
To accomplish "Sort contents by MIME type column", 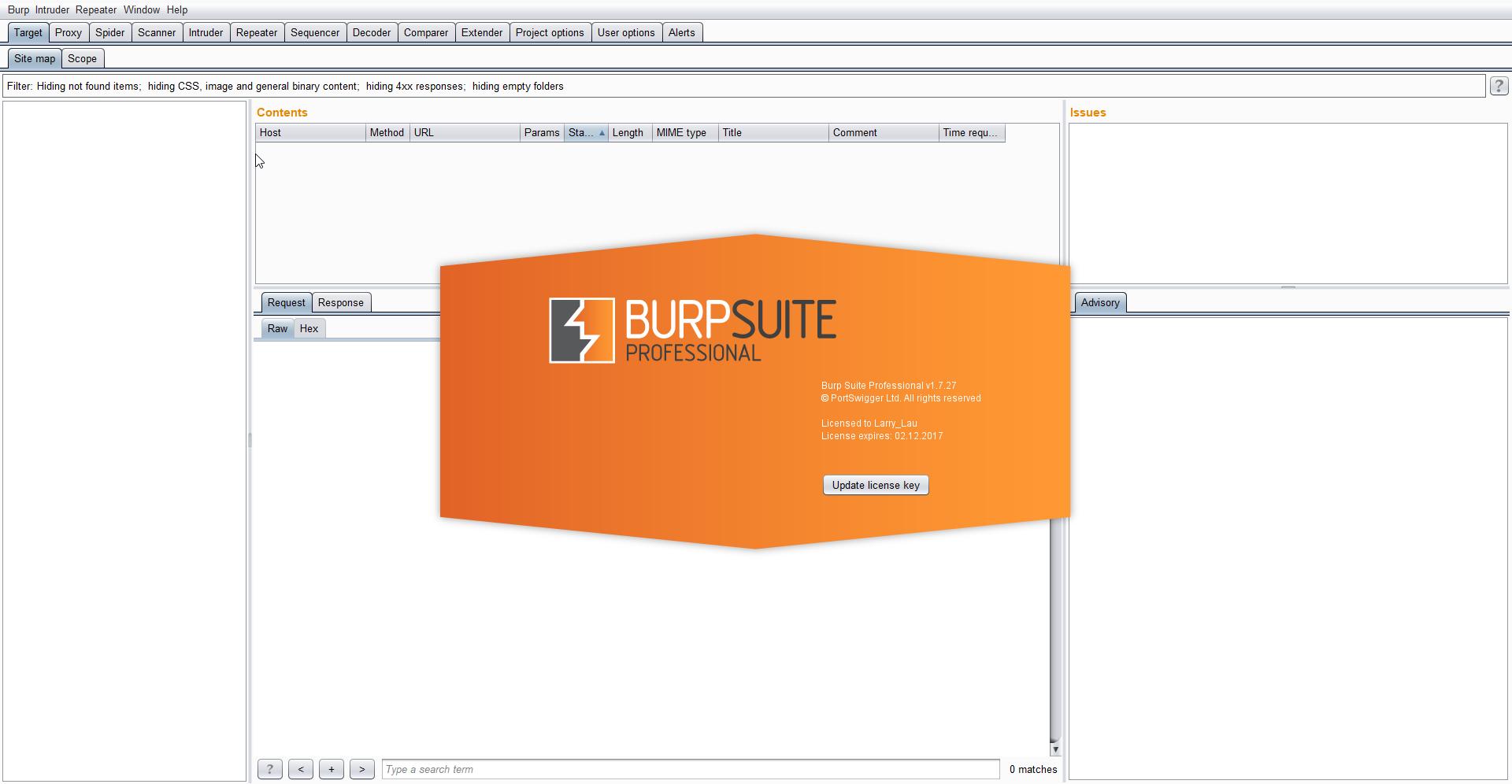I will point(685,133).
